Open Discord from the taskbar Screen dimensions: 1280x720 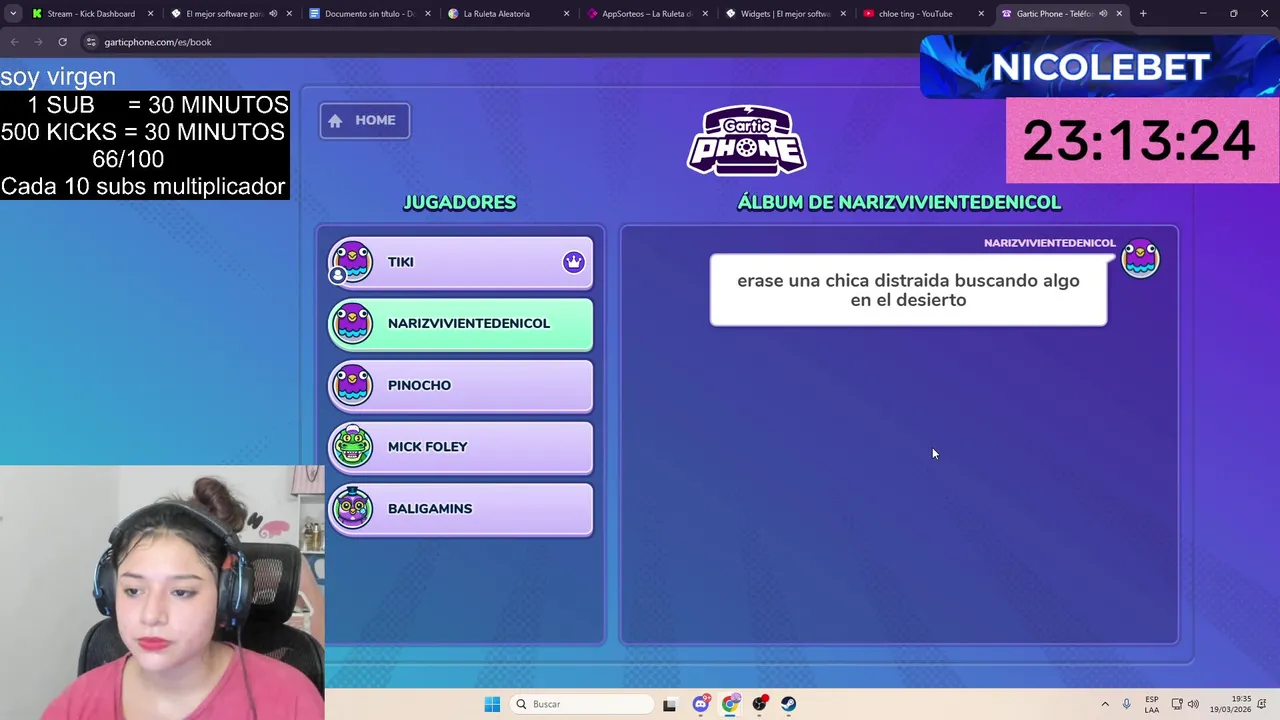click(x=701, y=704)
